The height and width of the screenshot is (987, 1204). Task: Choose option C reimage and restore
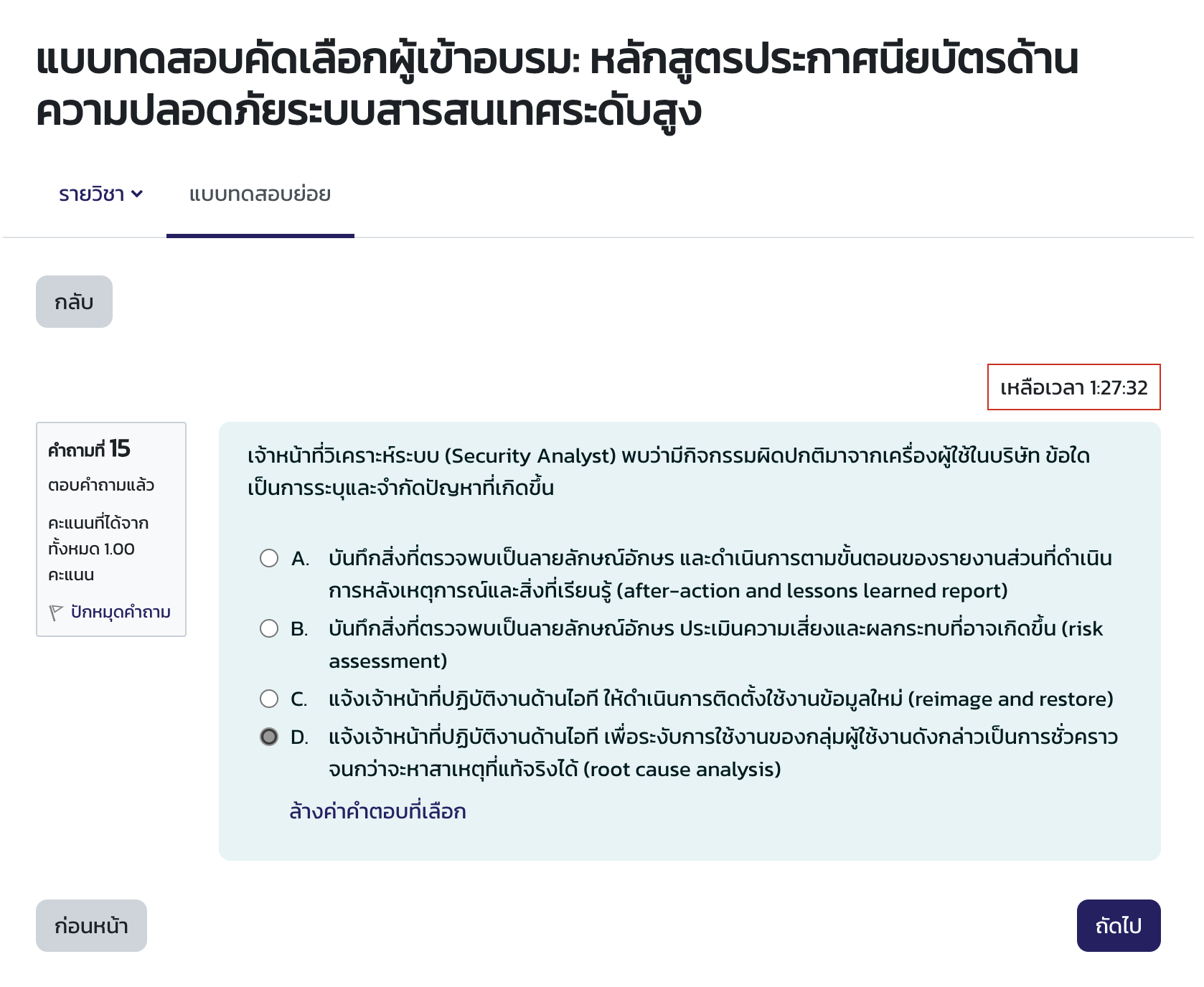[268, 697]
